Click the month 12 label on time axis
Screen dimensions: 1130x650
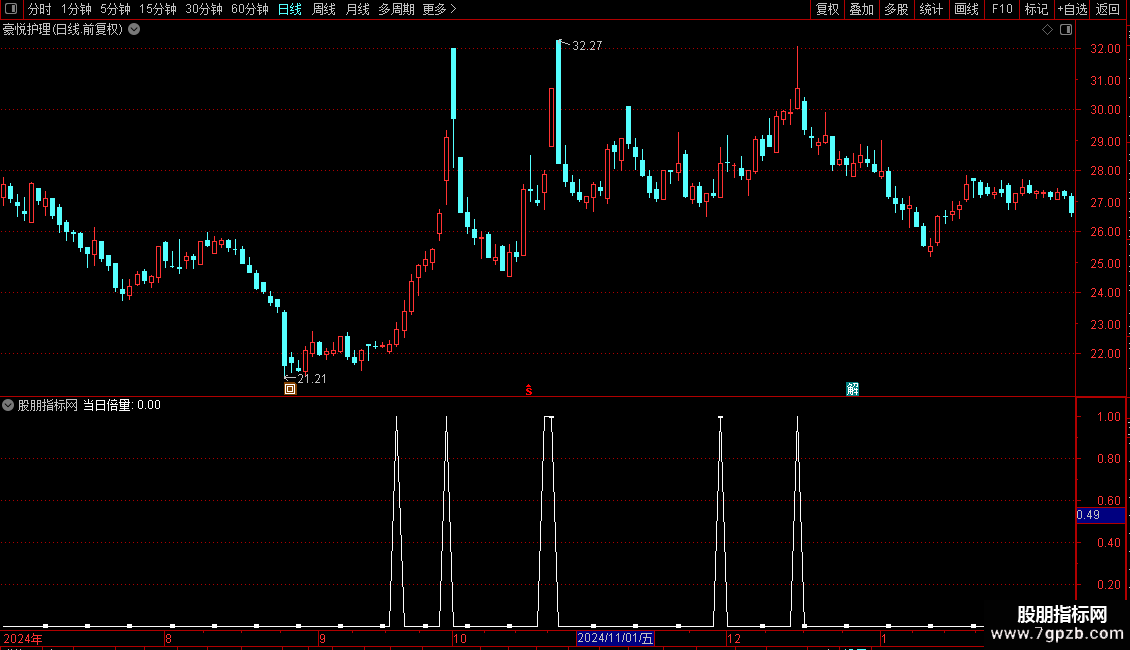[x=734, y=638]
